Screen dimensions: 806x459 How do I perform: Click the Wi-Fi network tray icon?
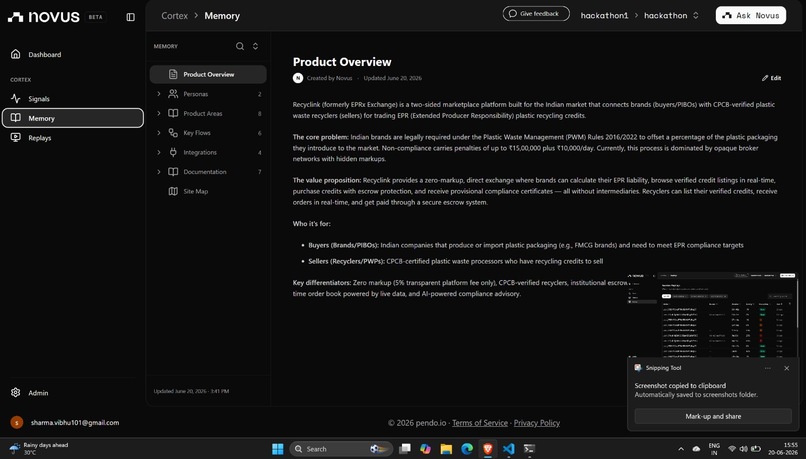[732, 449]
